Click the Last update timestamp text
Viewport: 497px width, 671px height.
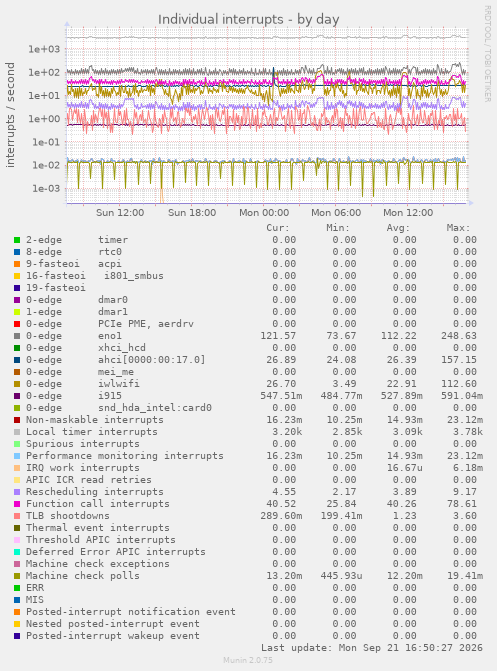coord(372,647)
